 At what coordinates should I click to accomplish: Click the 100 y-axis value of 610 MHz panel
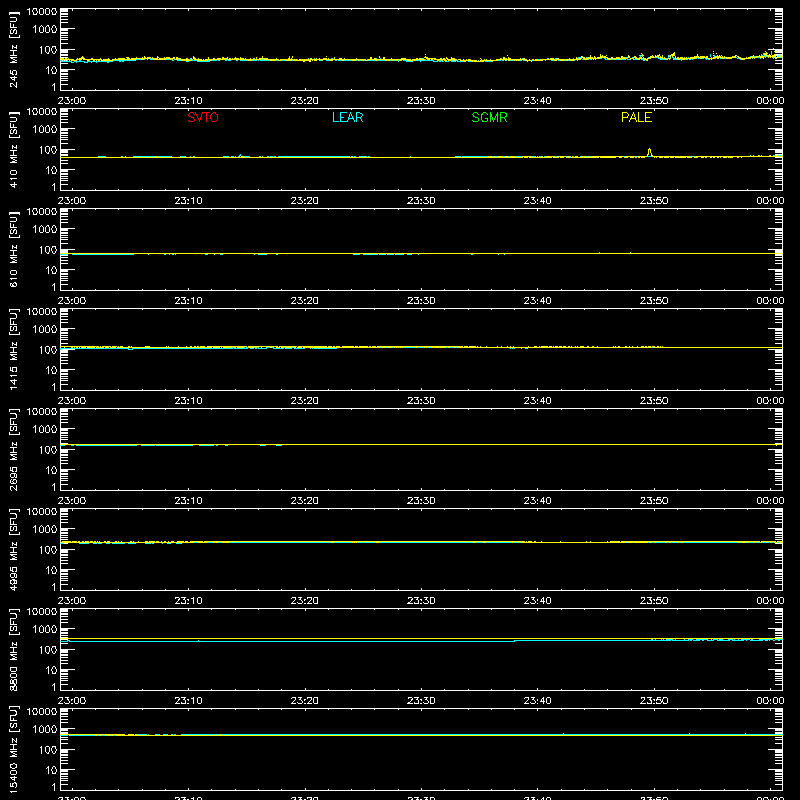pyautogui.click(x=48, y=250)
